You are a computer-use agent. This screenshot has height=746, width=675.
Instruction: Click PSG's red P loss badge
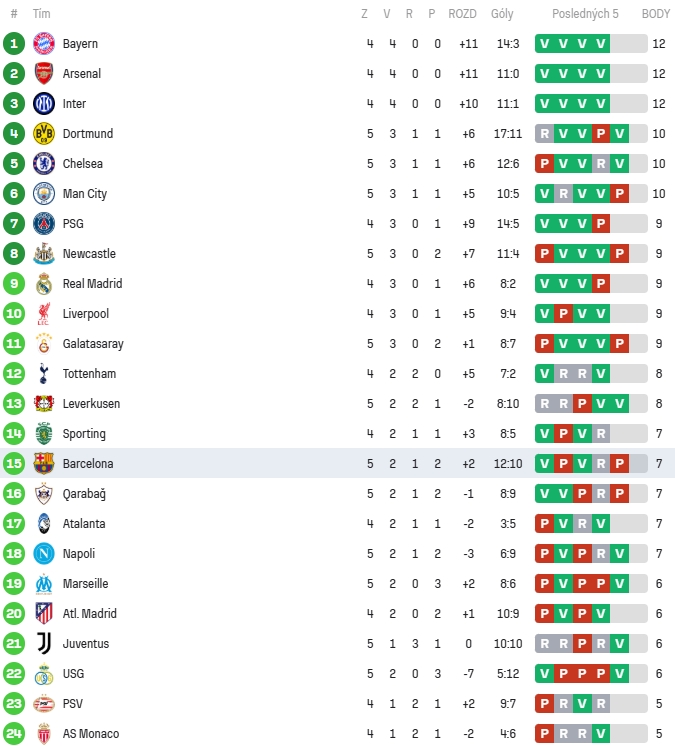tap(601, 224)
